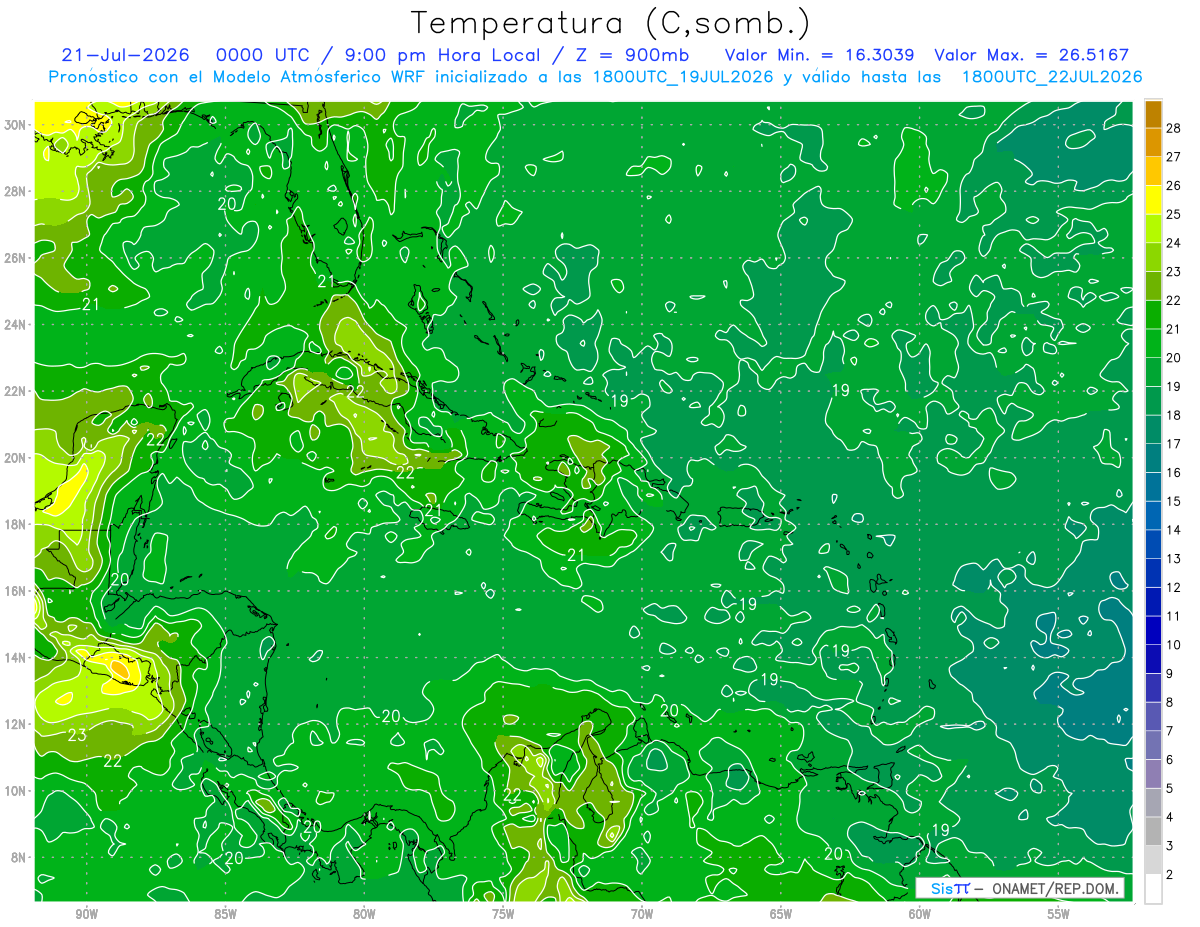
Task: Click the legend value '12'
Action: tap(1173, 588)
